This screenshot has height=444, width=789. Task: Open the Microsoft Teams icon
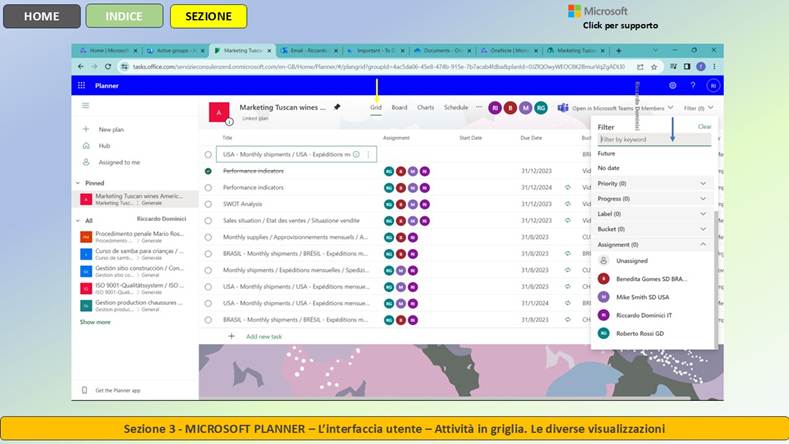click(x=563, y=108)
